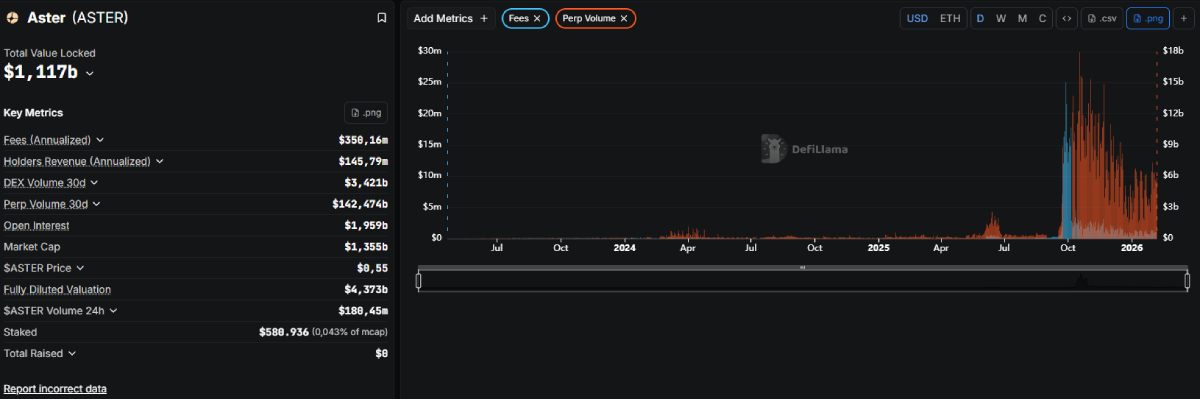1200x399 pixels.
Task: Open the Add Metrics menu
Action: [451, 18]
